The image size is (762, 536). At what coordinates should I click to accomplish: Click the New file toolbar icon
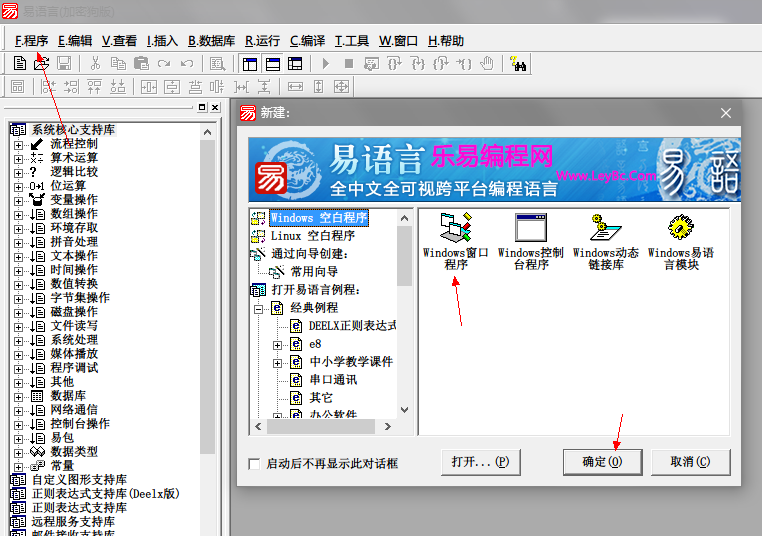pyautogui.click(x=19, y=63)
